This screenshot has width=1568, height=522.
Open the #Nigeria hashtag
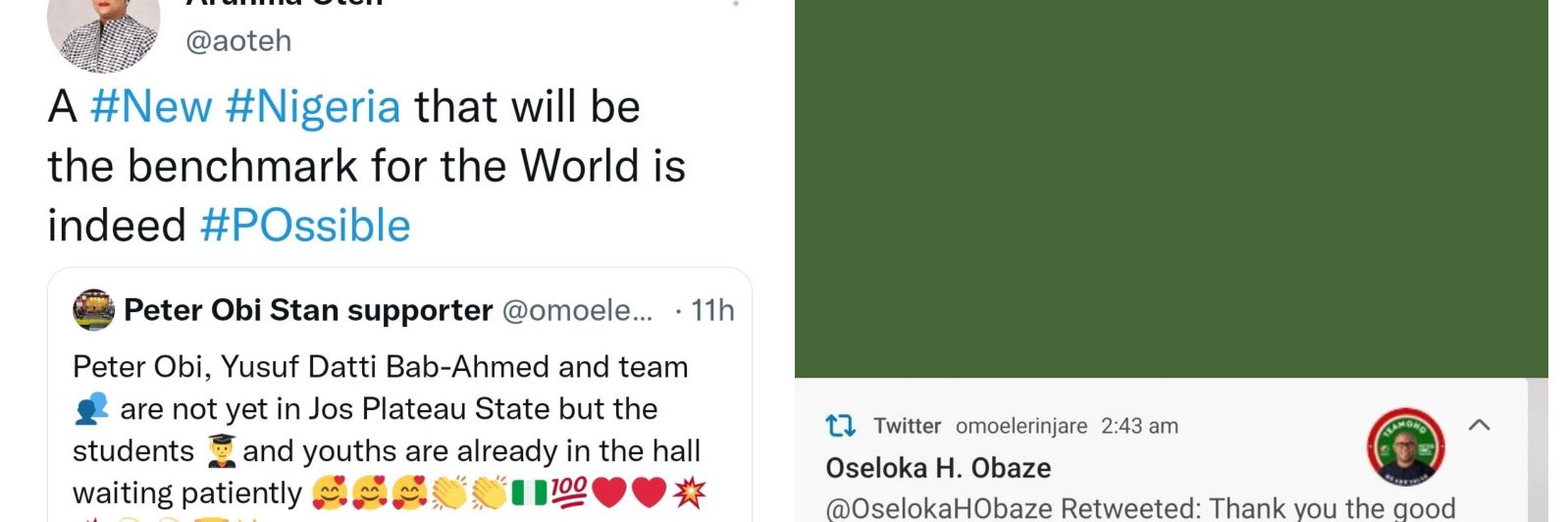[313, 106]
